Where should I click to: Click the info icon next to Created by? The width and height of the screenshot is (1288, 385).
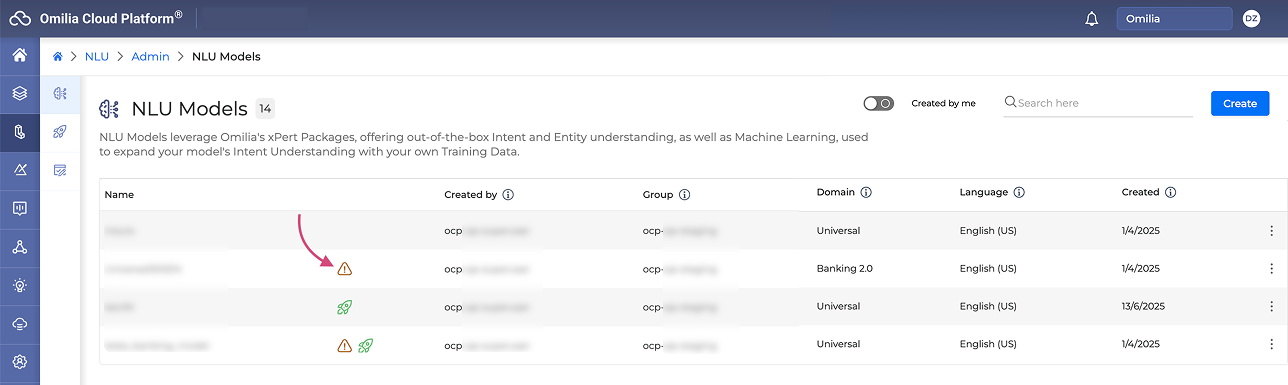pyautogui.click(x=508, y=194)
